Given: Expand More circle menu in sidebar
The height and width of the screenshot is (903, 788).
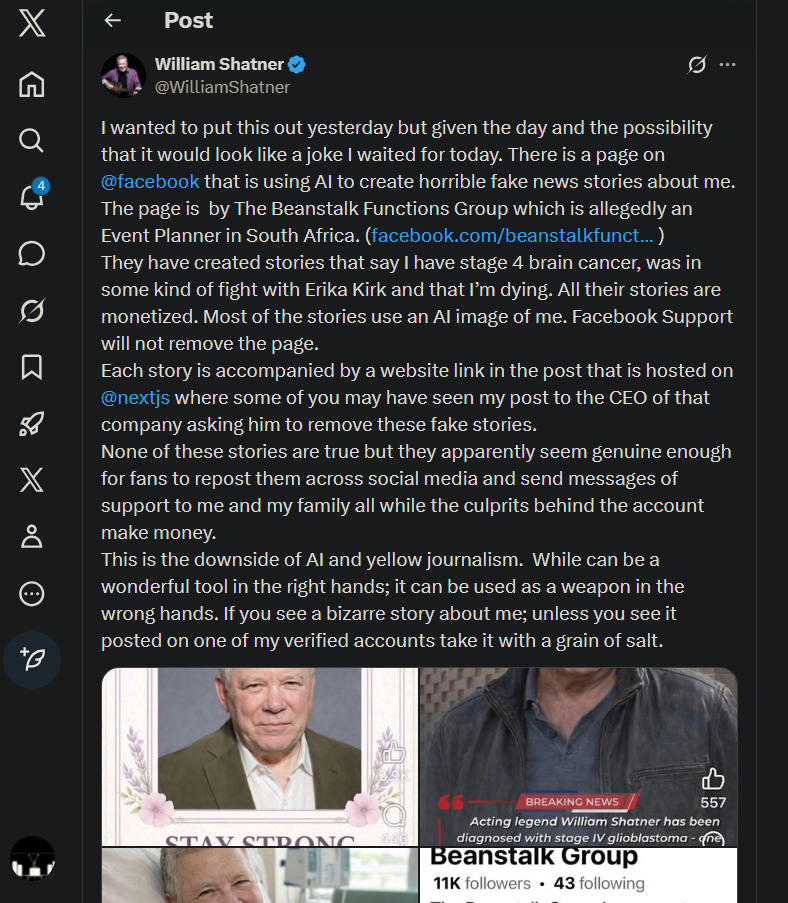Looking at the screenshot, I should point(32,593).
